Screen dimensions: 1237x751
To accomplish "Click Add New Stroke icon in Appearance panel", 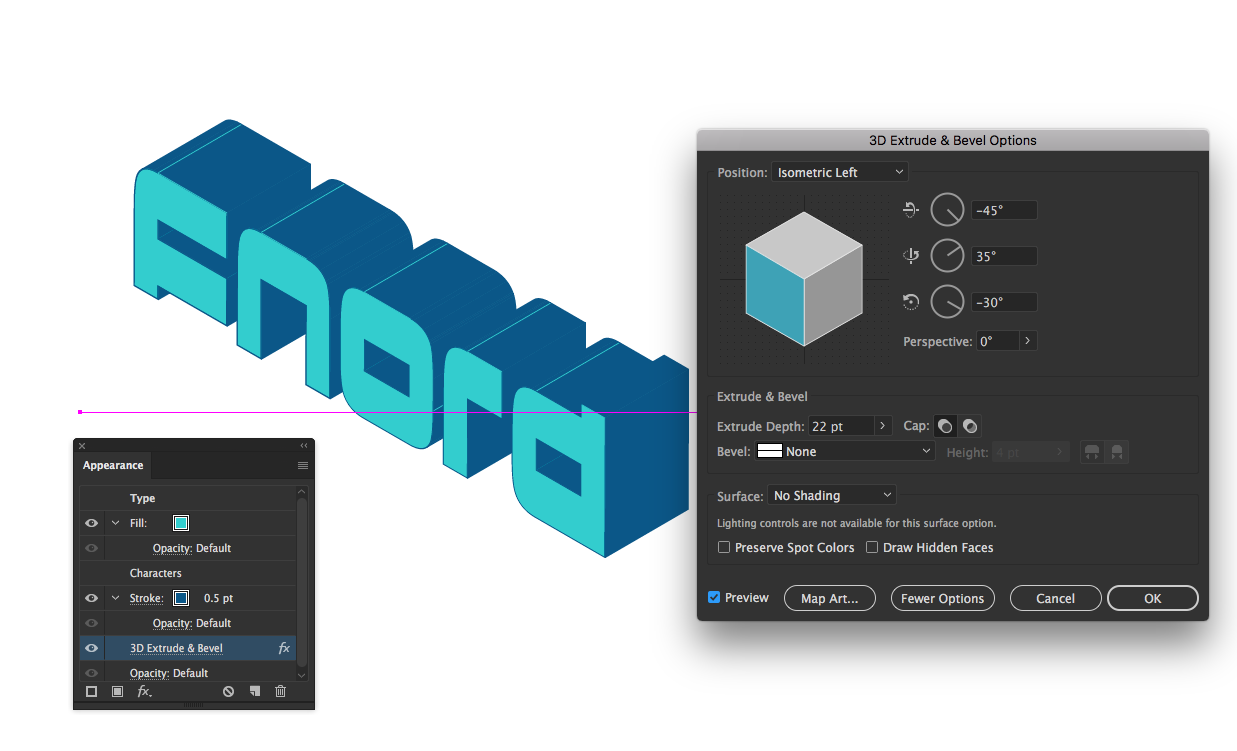I will click(x=91, y=692).
